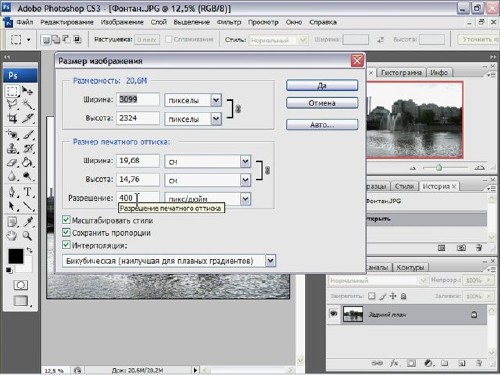Toggle lock transparent pixels in Layers panel
Screen dimensions: 500x375
click(372, 296)
